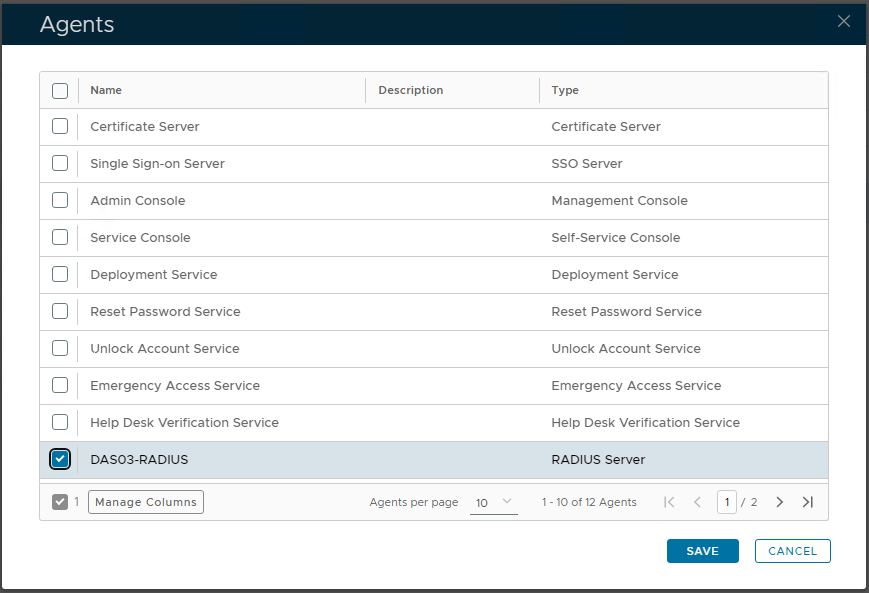Toggle the select-all checkbox in header

(x=60, y=90)
